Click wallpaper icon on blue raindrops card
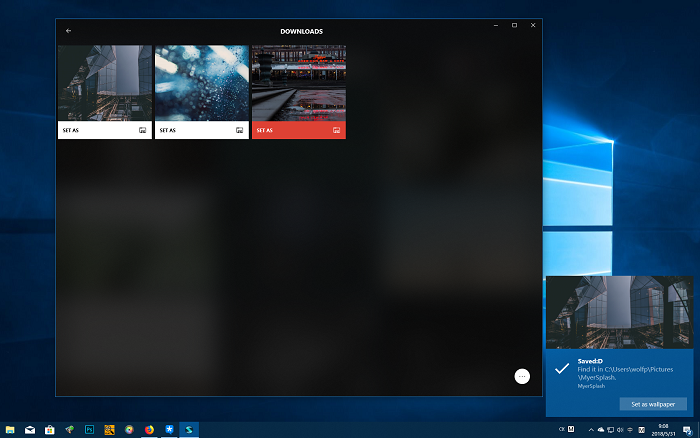Image resolution: width=700 pixels, height=438 pixels. [239, 130]
